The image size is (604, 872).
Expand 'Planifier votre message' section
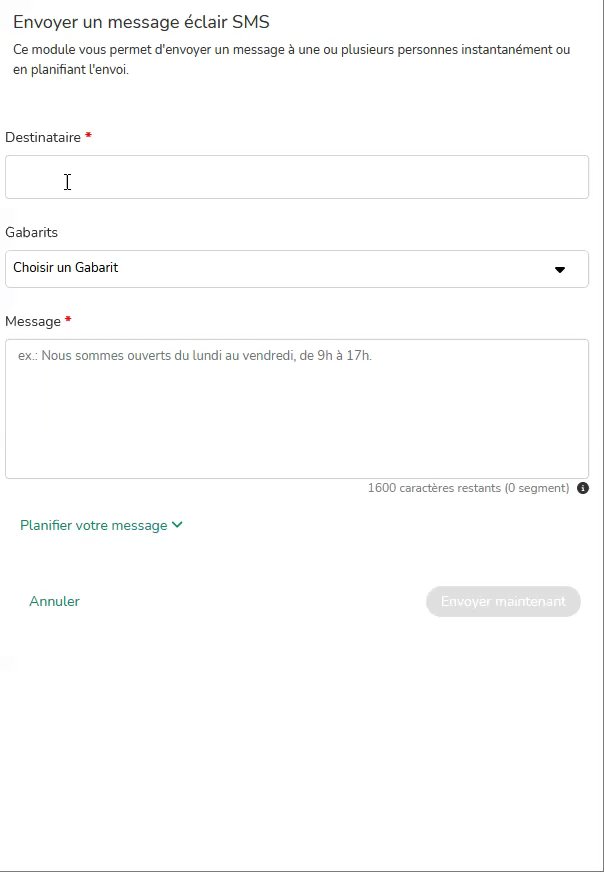(x=94, y=525)
